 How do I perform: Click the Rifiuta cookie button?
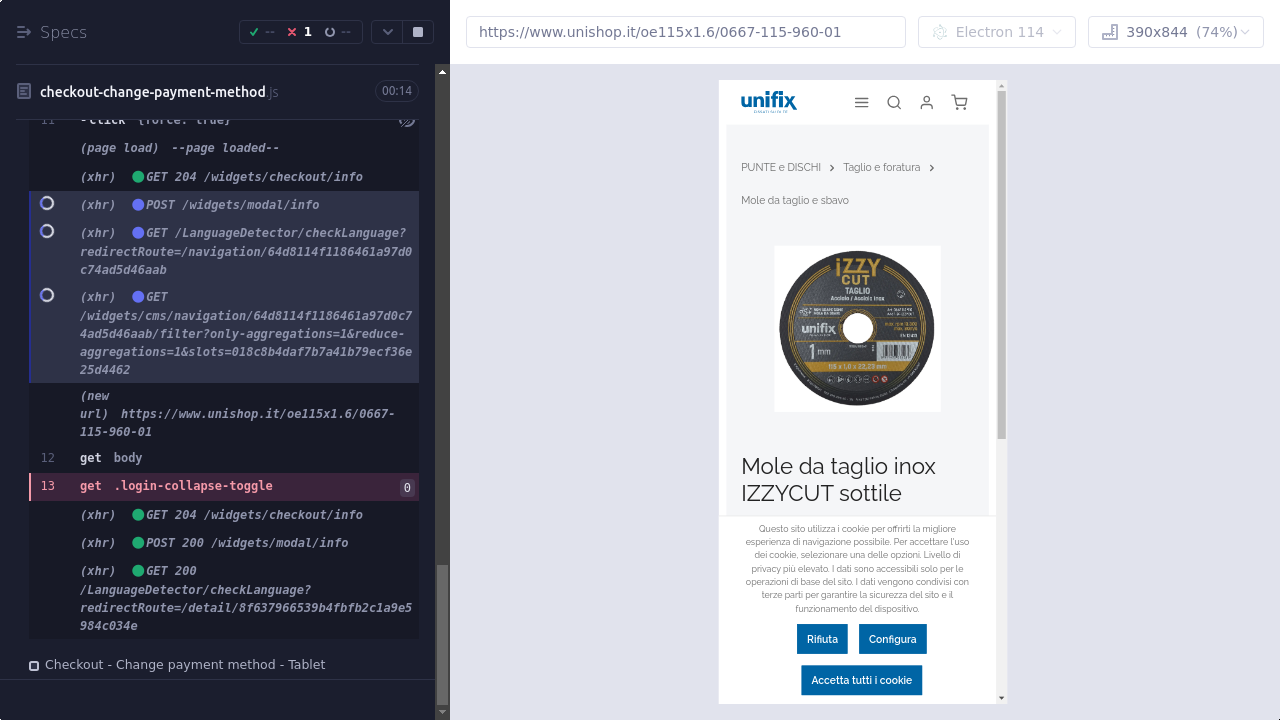pyautogui.click(x=822, y=639)
